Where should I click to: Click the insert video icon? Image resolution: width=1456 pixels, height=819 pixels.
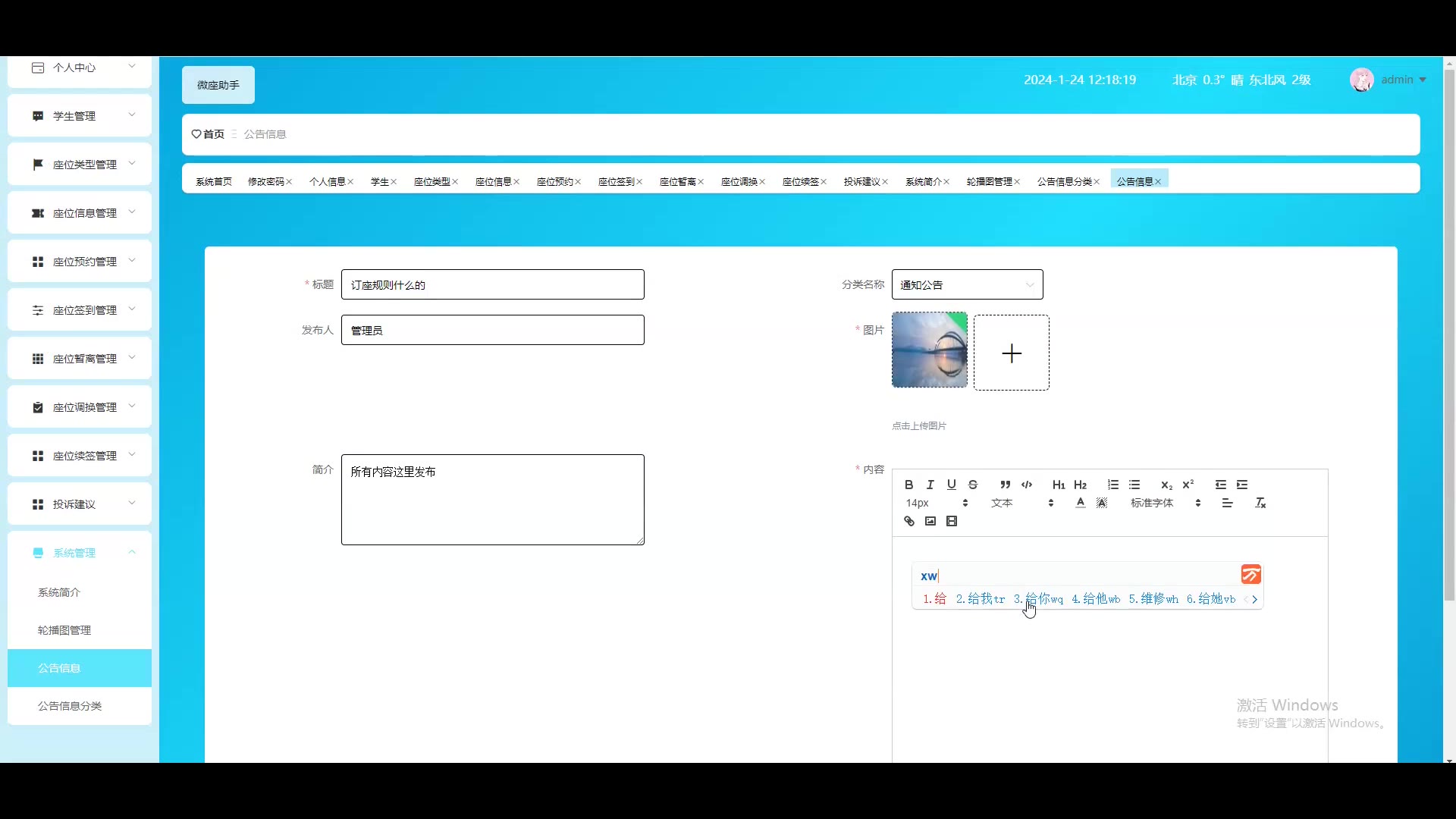(x=952, y=521)
